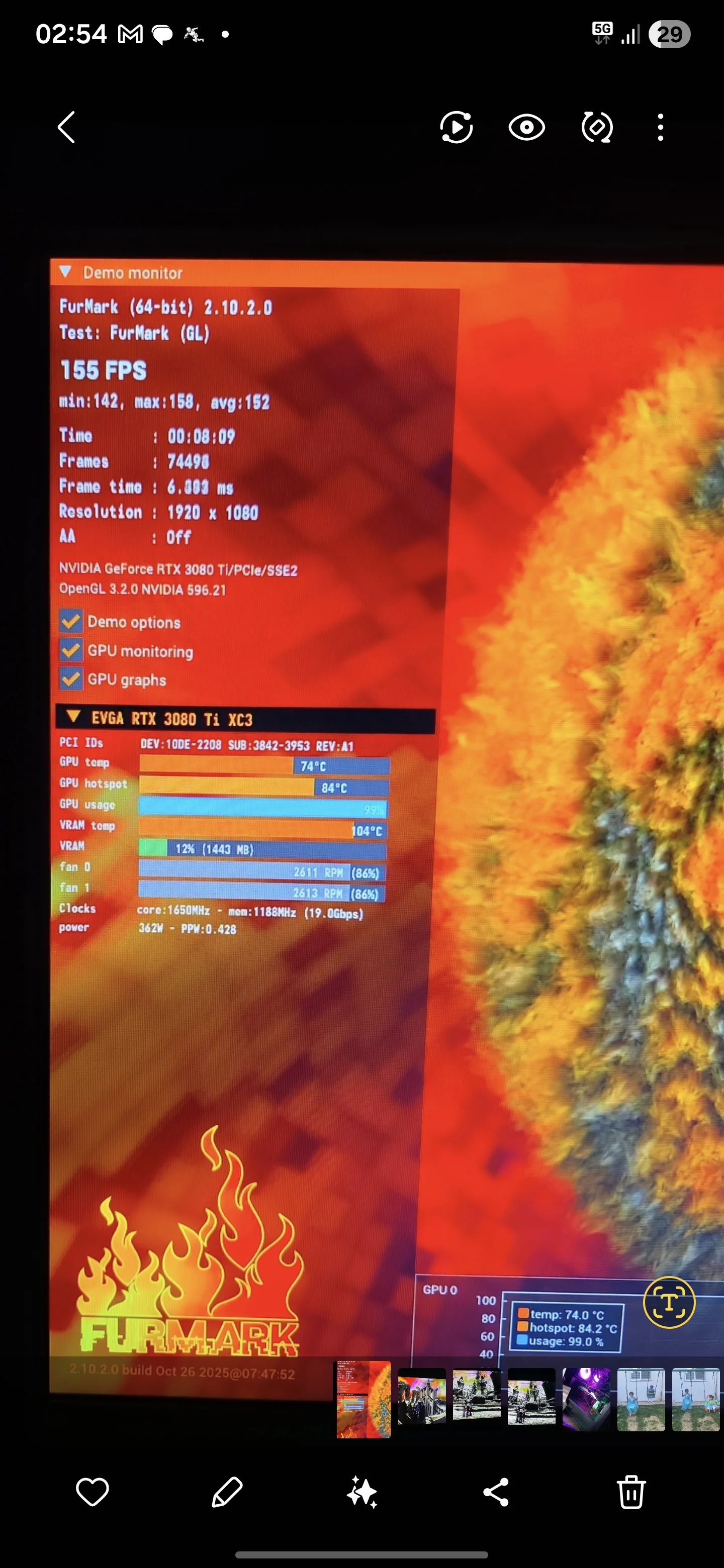The width and height of the screenshot is (724, 1568).
Task: Tap the rotate/remaster icon in the top bar
Action: 597,127
